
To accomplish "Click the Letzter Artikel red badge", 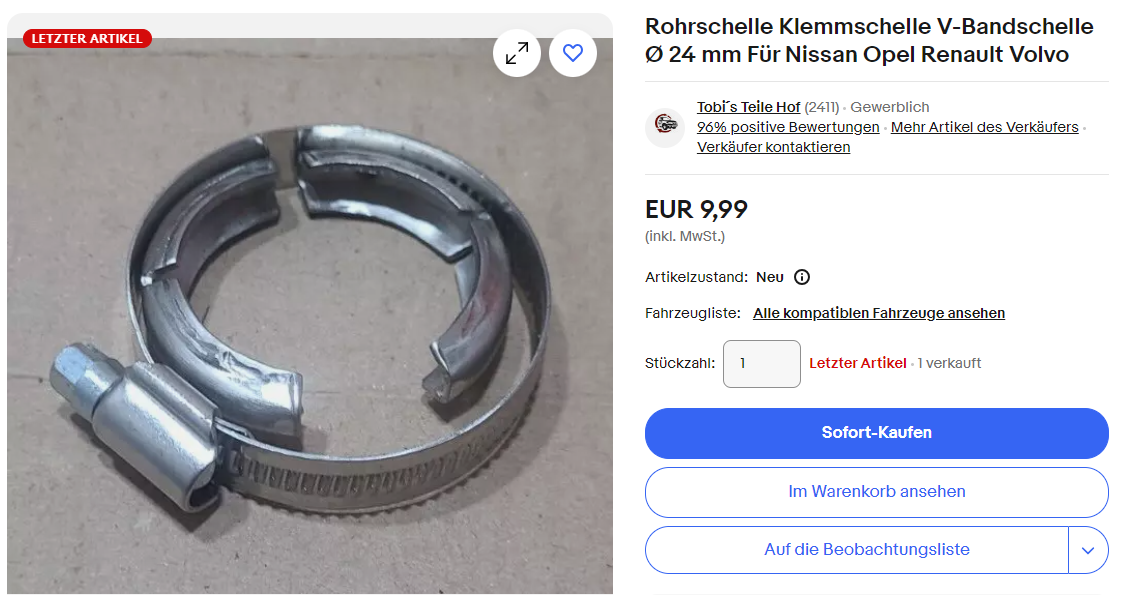I will tap(87, 39).
